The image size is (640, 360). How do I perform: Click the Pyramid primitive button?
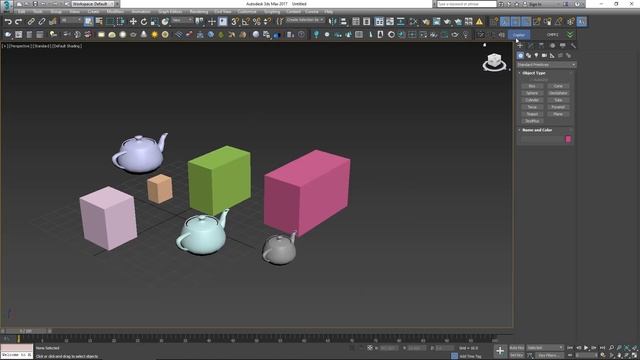click(x=558, y=107)
